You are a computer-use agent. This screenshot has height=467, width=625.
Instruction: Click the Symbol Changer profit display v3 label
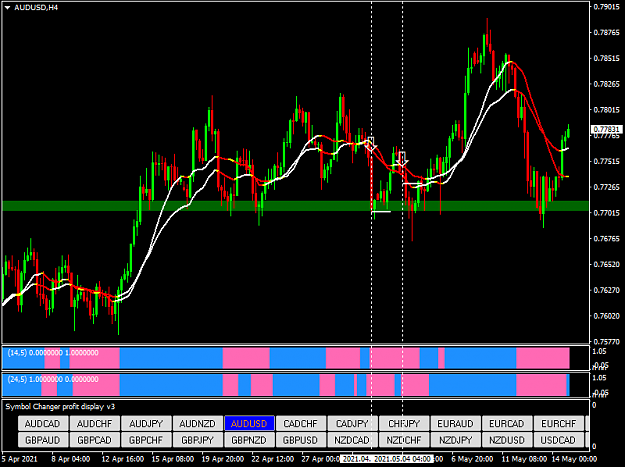60,406
